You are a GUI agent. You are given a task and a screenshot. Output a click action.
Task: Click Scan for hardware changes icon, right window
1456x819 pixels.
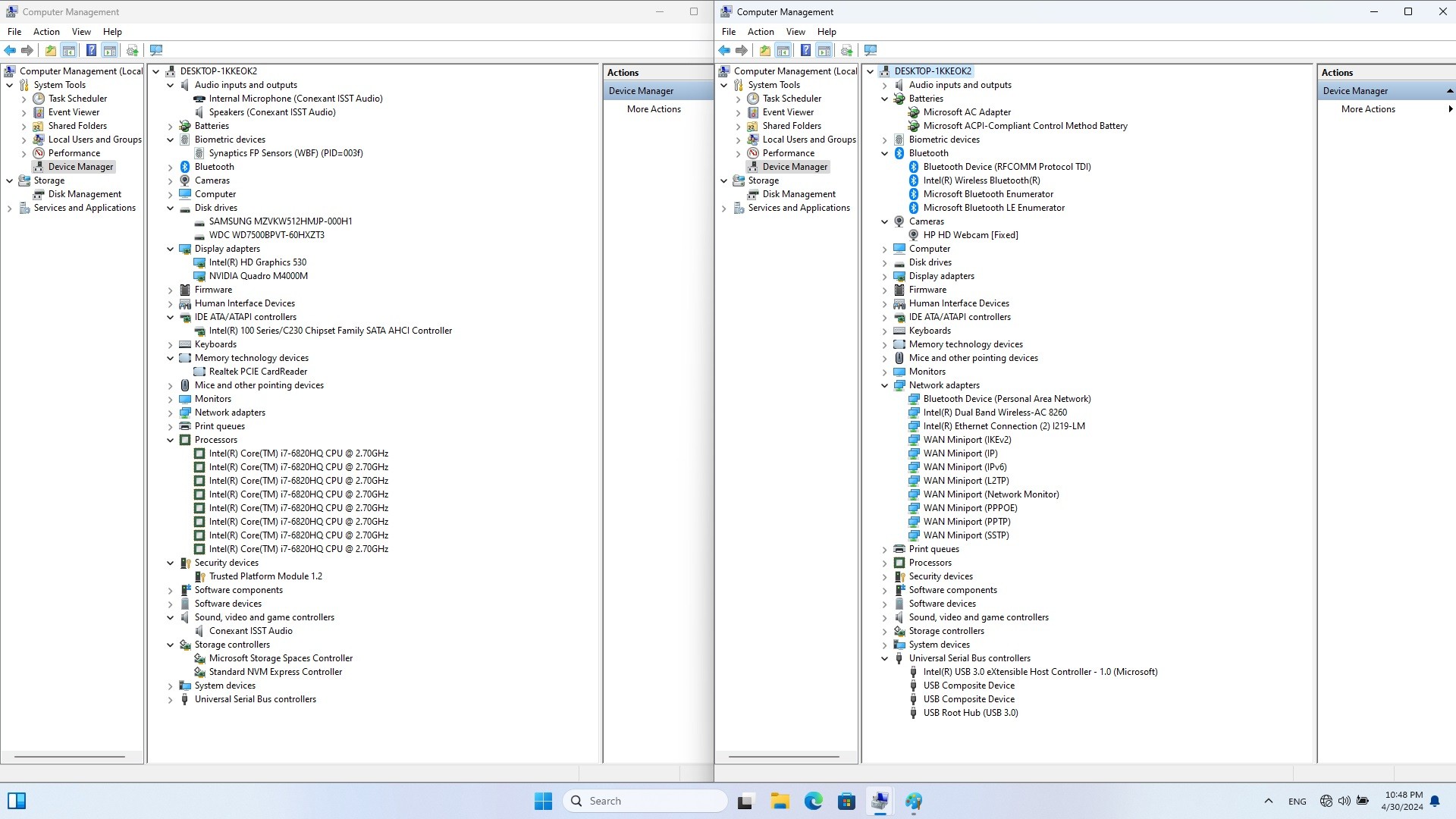[871, 51]
